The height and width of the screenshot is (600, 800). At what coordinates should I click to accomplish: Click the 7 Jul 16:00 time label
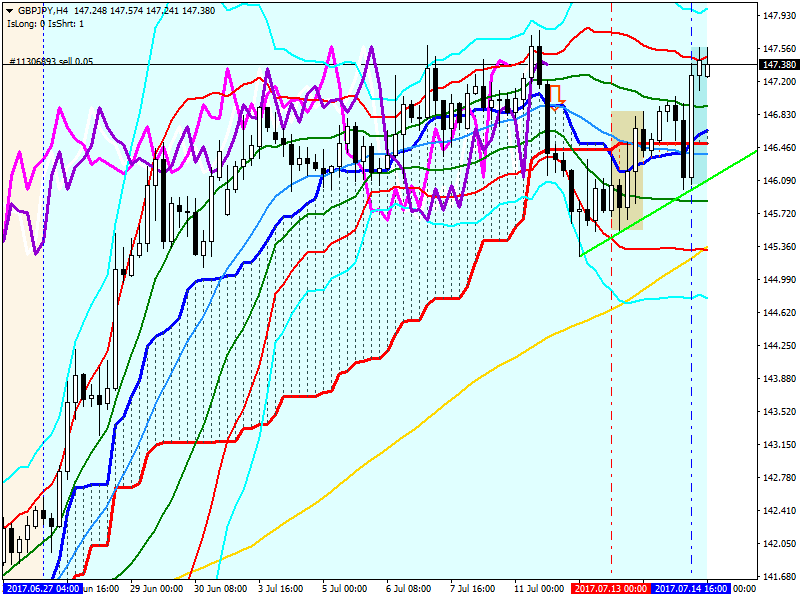point(472,589)
